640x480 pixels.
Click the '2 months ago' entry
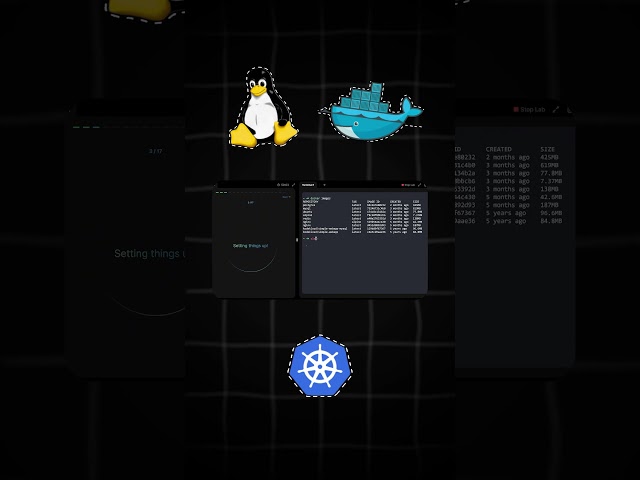tap(507, 157)
